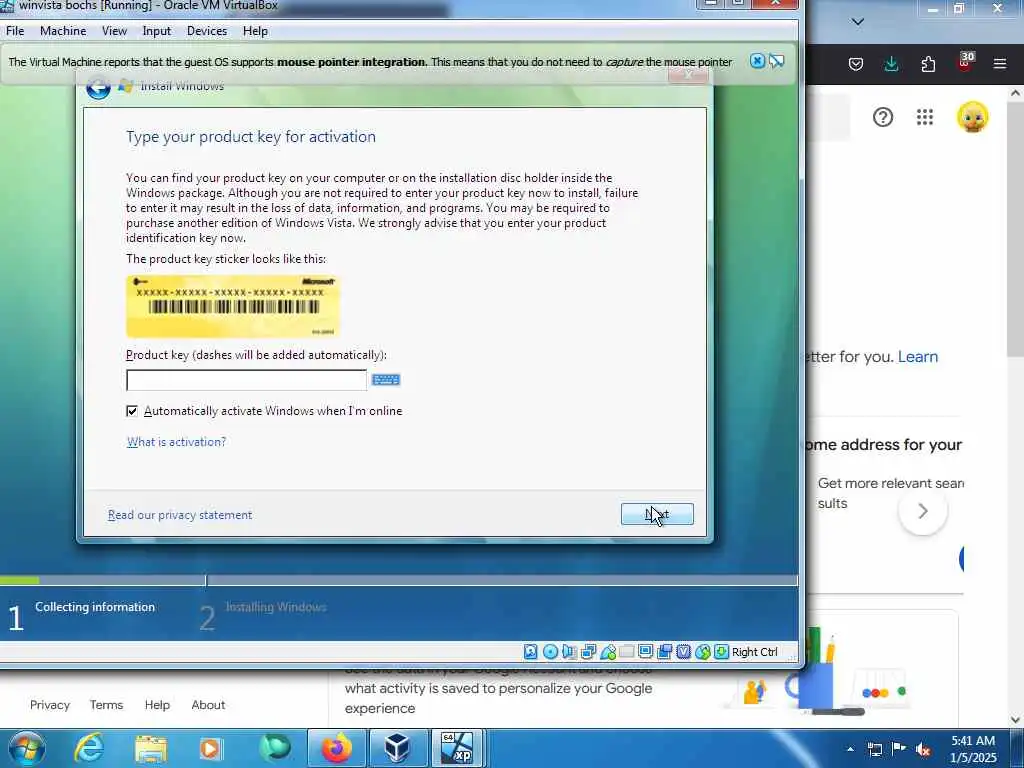Open Google help question mark icon
Screen dimensions: 1024x768
coord(882,118)
